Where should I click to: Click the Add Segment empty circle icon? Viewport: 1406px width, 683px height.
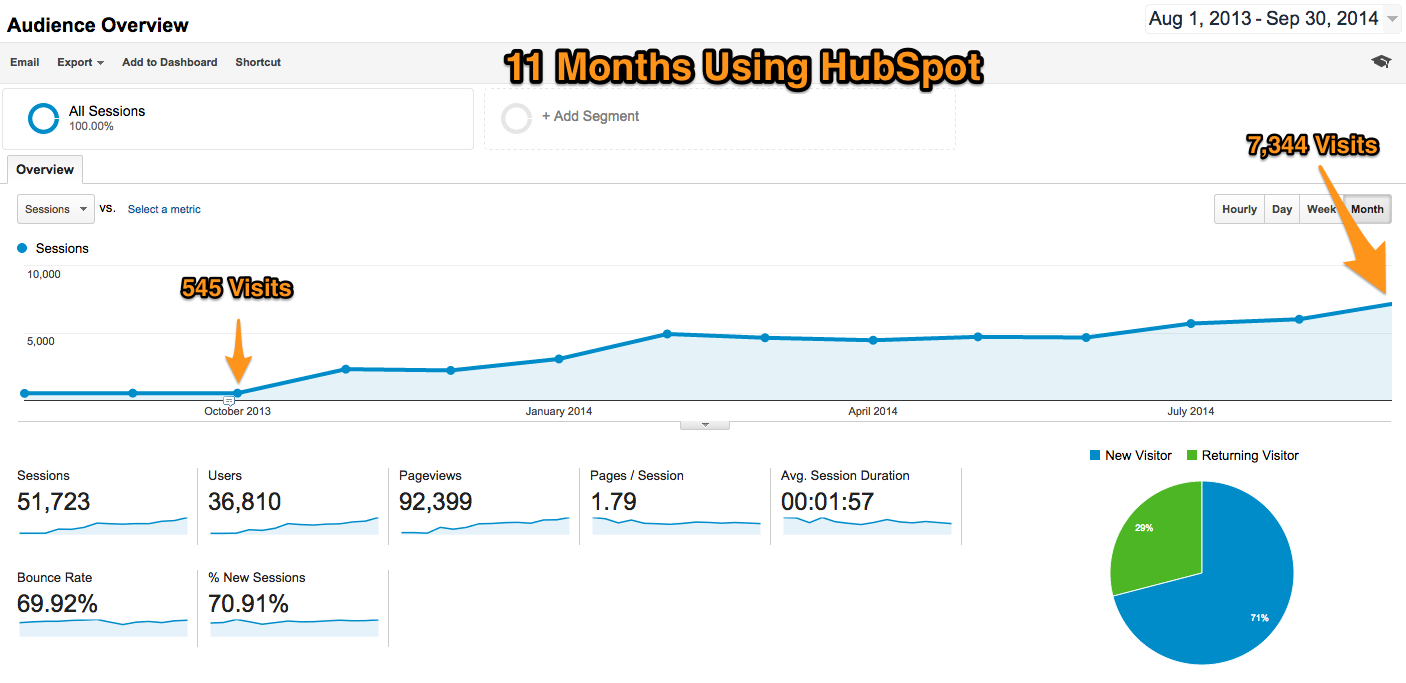pyautogui.click(x=517, y=118)
